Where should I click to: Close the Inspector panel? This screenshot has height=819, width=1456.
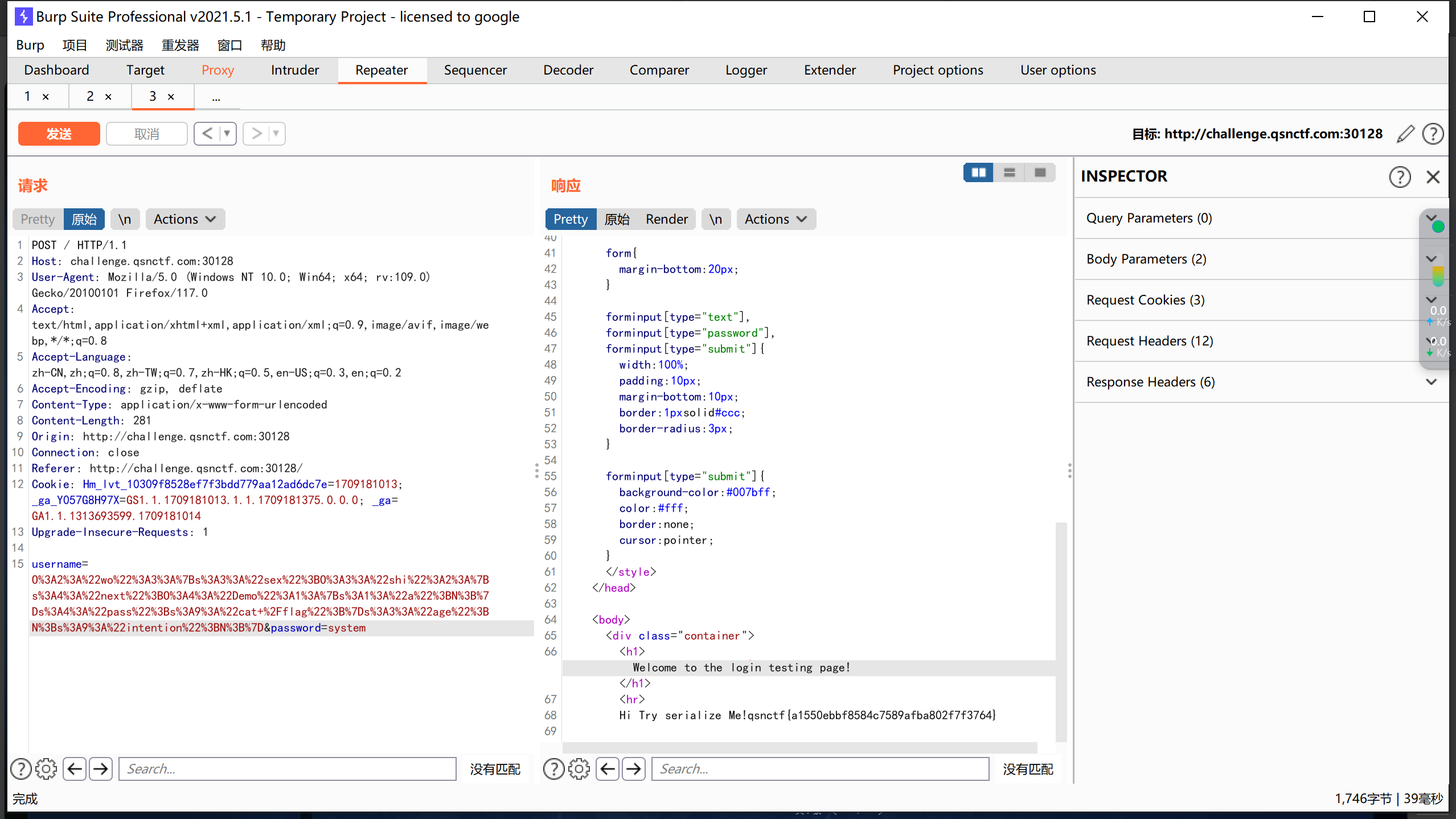[1433, 176]
